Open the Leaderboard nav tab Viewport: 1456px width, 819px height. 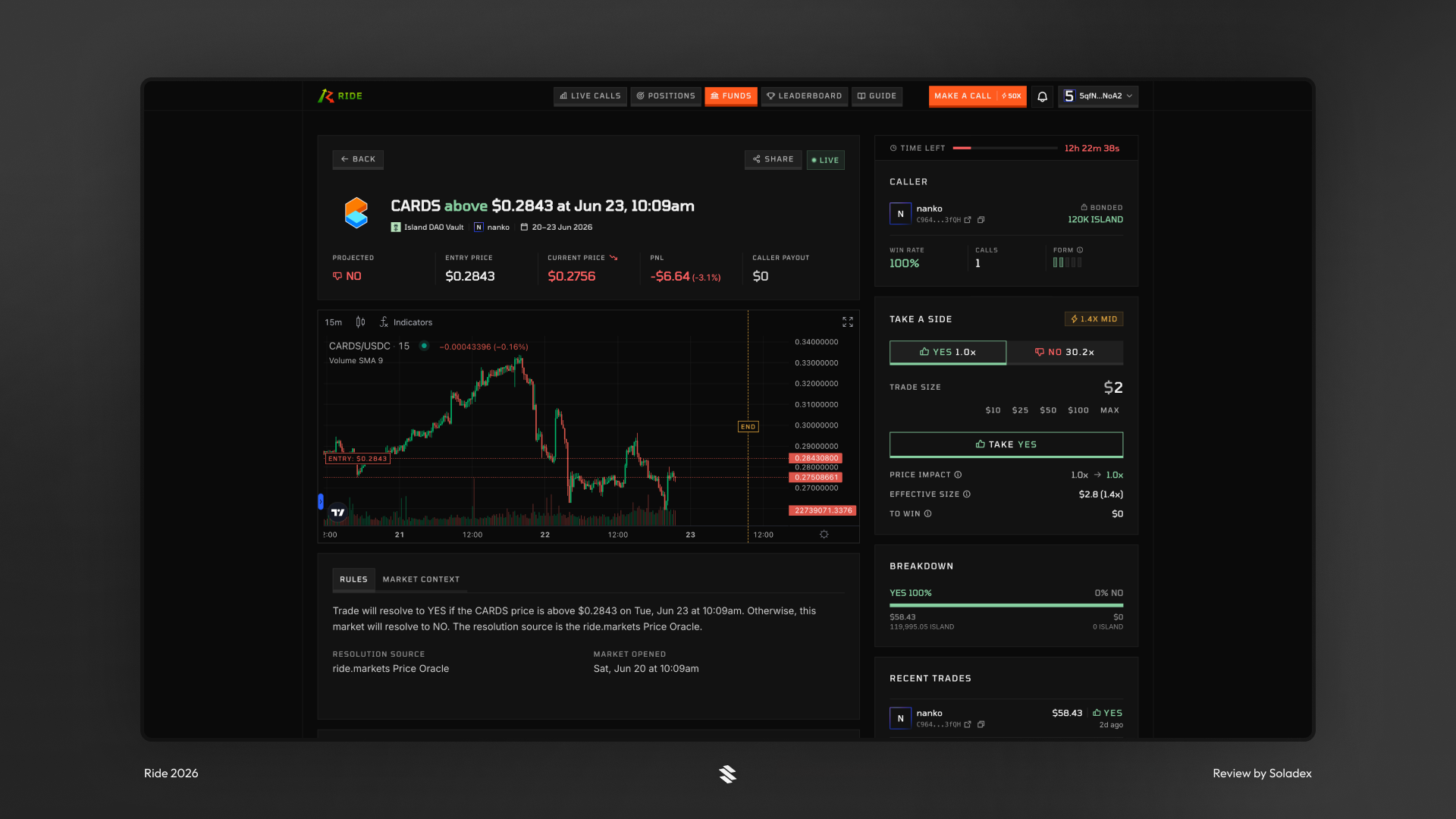[x=805, y=96]
